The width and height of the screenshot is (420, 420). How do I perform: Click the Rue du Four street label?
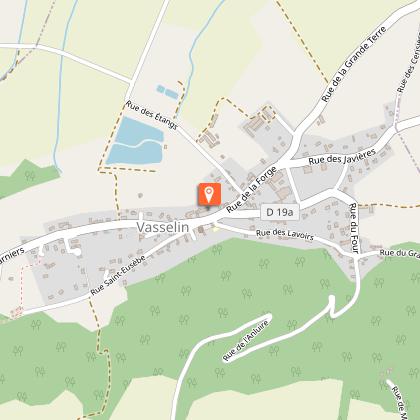coord(354,228)
